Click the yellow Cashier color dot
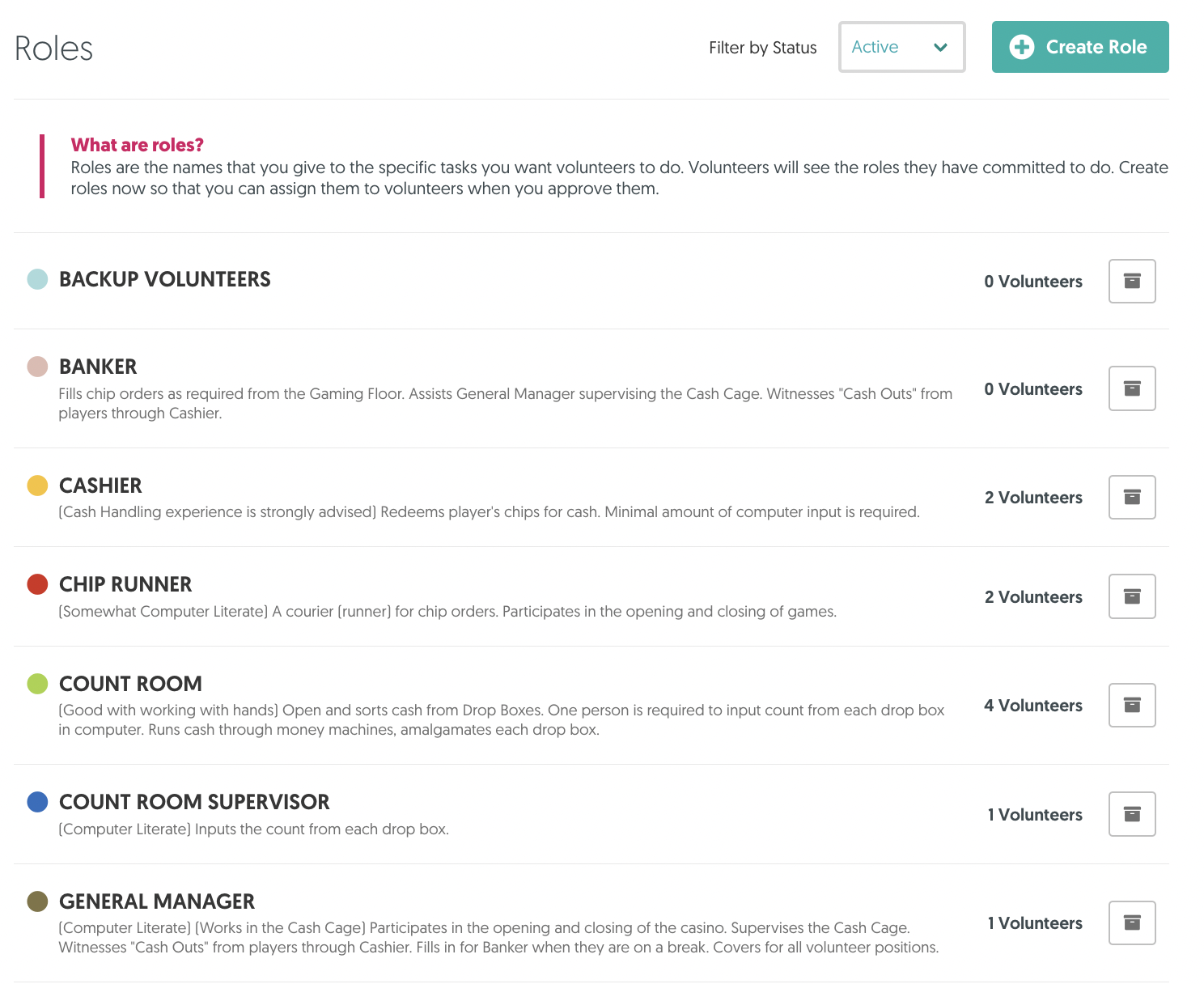1204x984 pixels. coord(37,486)
